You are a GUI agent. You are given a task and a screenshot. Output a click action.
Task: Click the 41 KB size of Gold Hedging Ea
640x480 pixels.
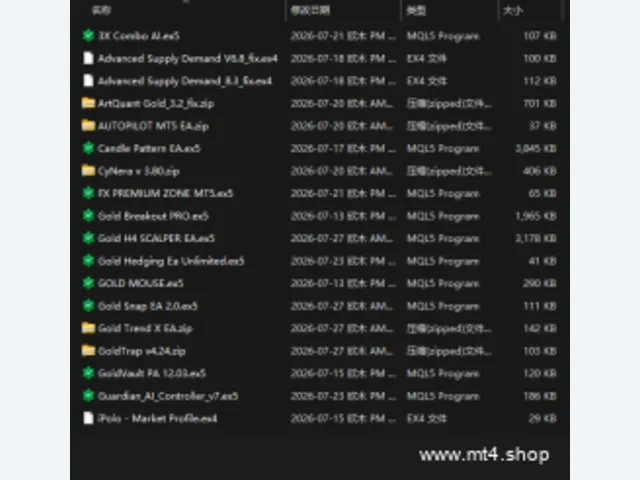point(542,261)
